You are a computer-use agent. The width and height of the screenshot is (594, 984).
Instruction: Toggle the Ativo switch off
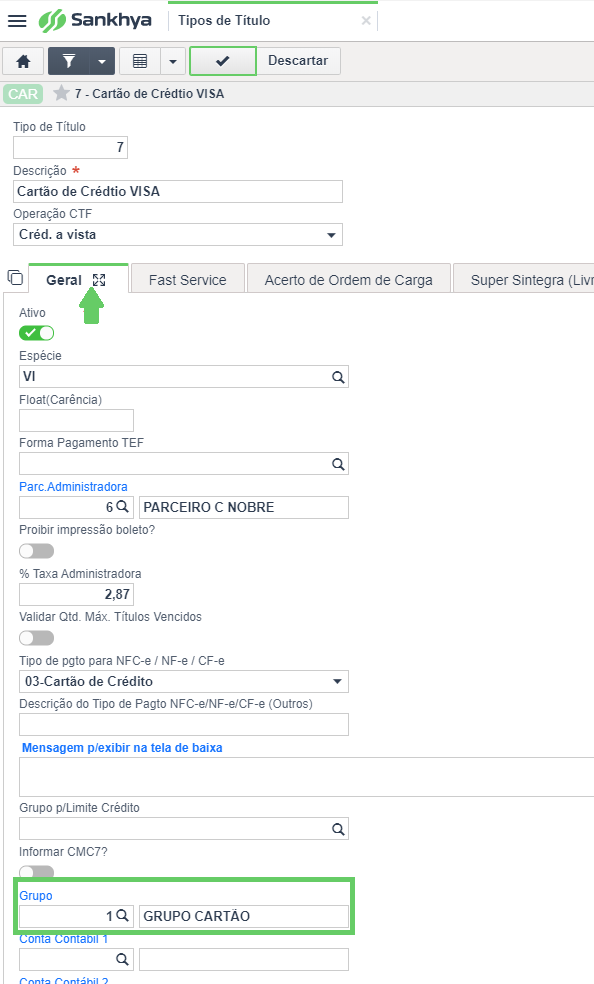pos(36,333)
